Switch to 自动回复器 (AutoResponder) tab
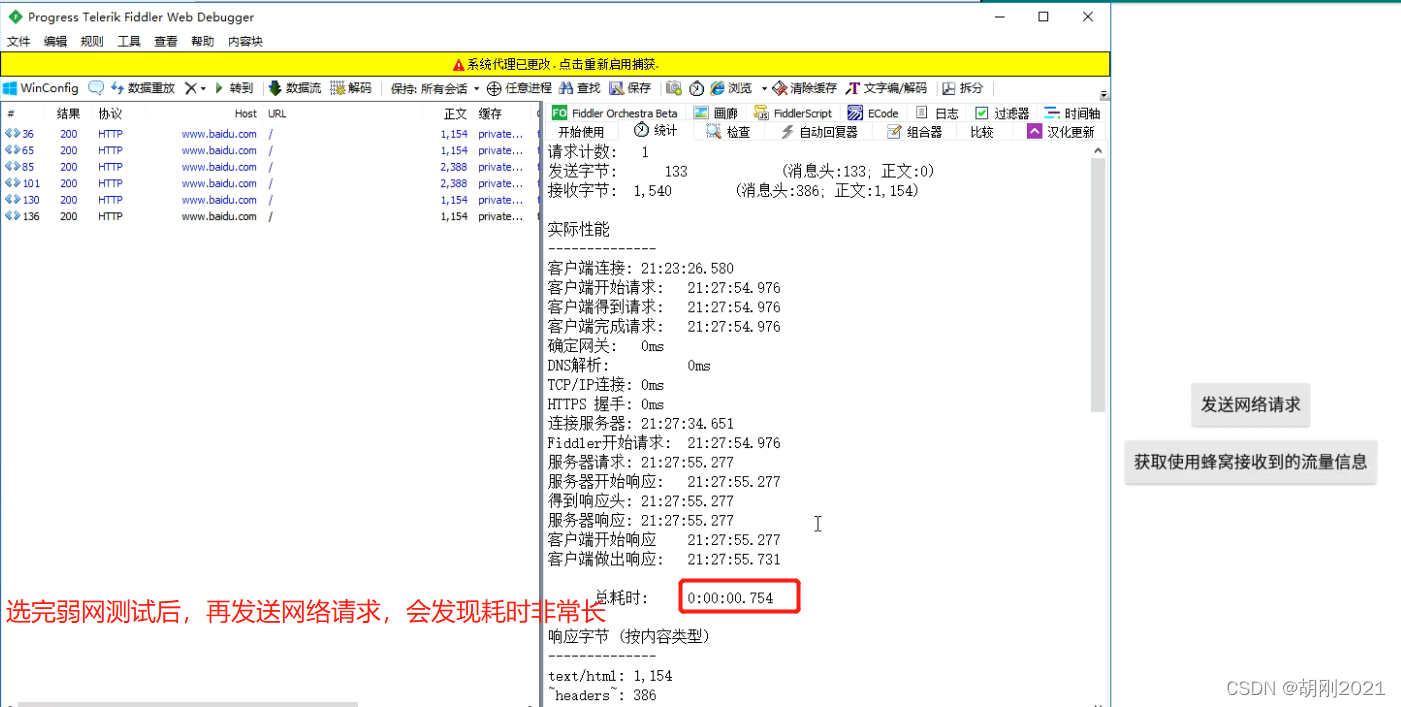The height and width of the screenshot is (707, 1401). point(819,132)
